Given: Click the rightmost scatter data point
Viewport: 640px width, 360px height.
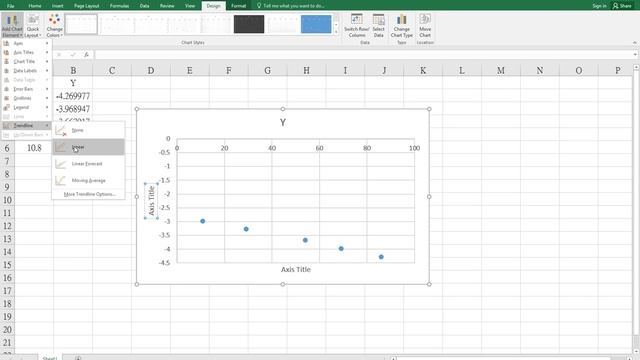Looking at the screenshot, I should click(381, 257).
